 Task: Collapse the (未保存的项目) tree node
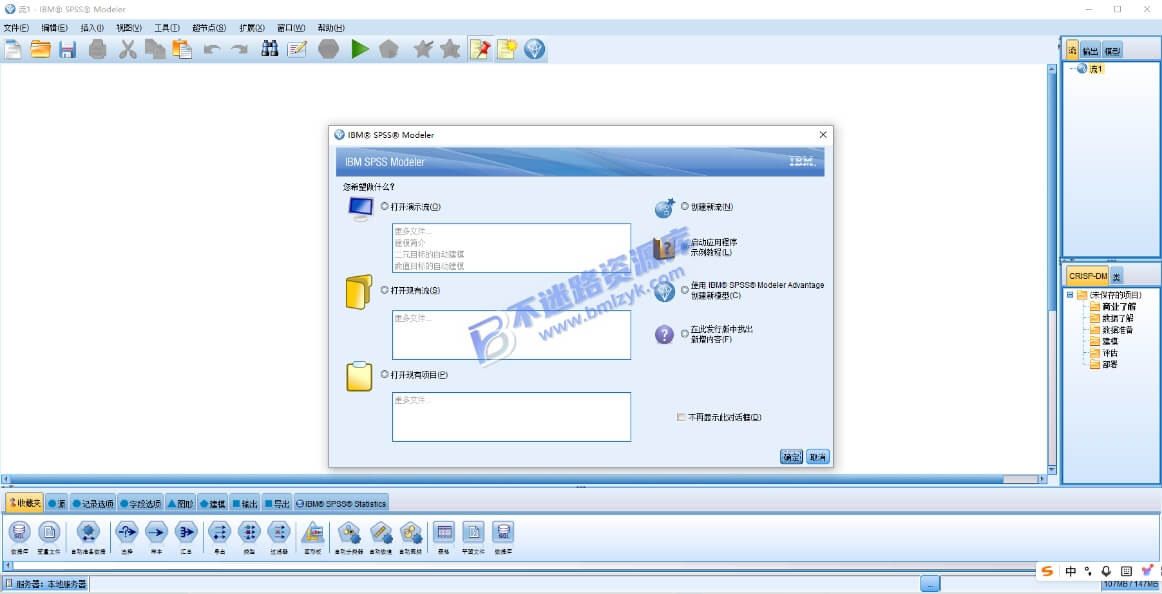point(1069,295)
